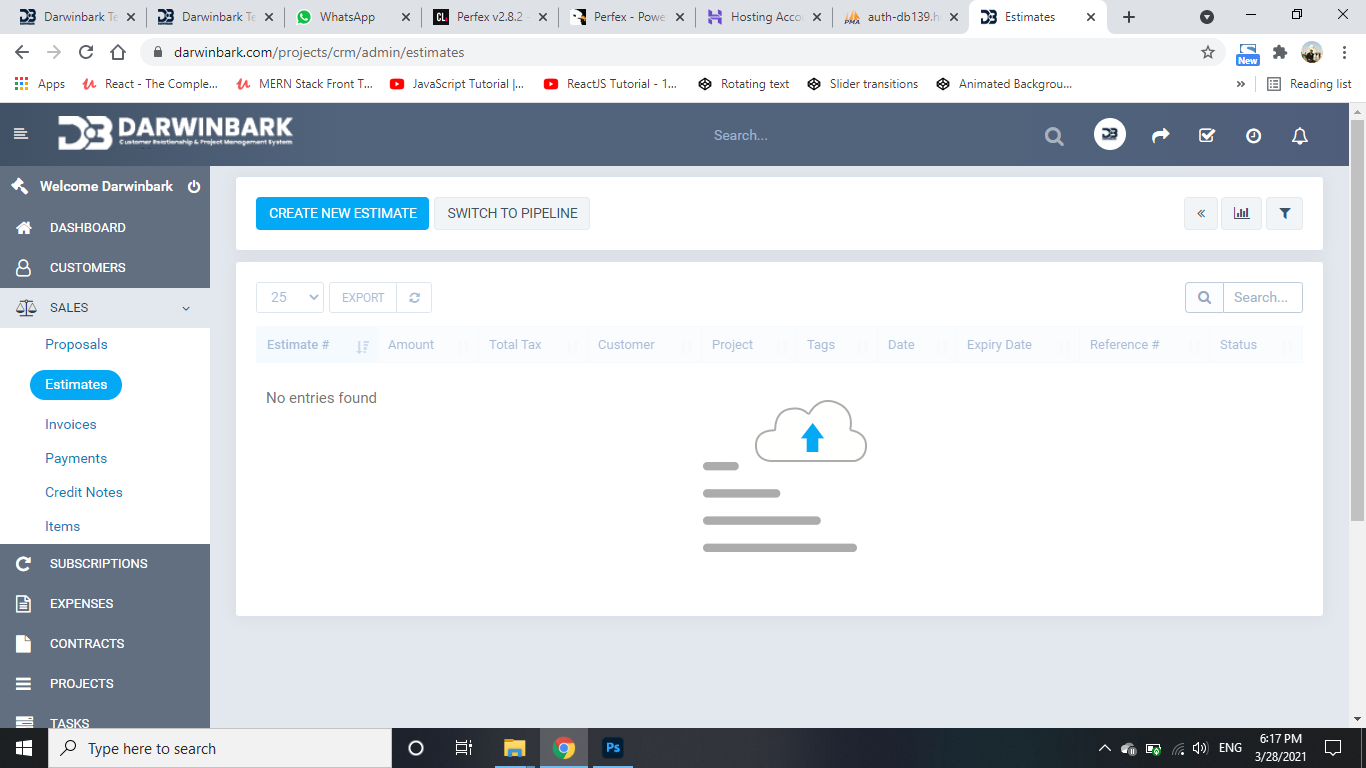This screenshot has width=1366, height=768.
Task: Click the notifications bell icon
Action: click(1300, 136)
